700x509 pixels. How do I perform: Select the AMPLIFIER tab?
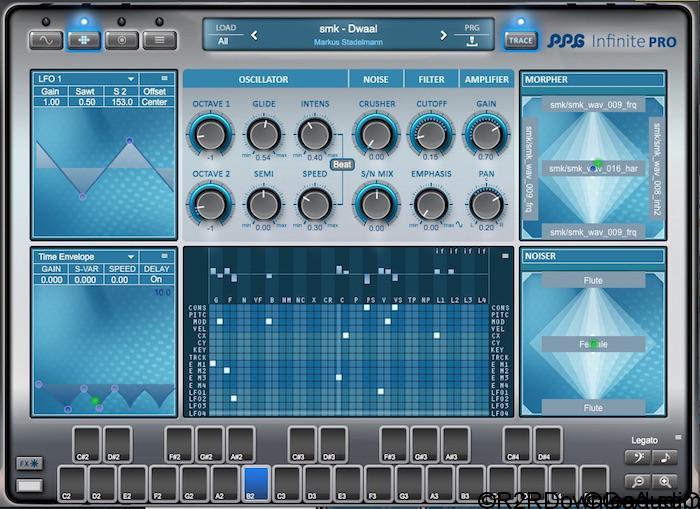[487, 79]
